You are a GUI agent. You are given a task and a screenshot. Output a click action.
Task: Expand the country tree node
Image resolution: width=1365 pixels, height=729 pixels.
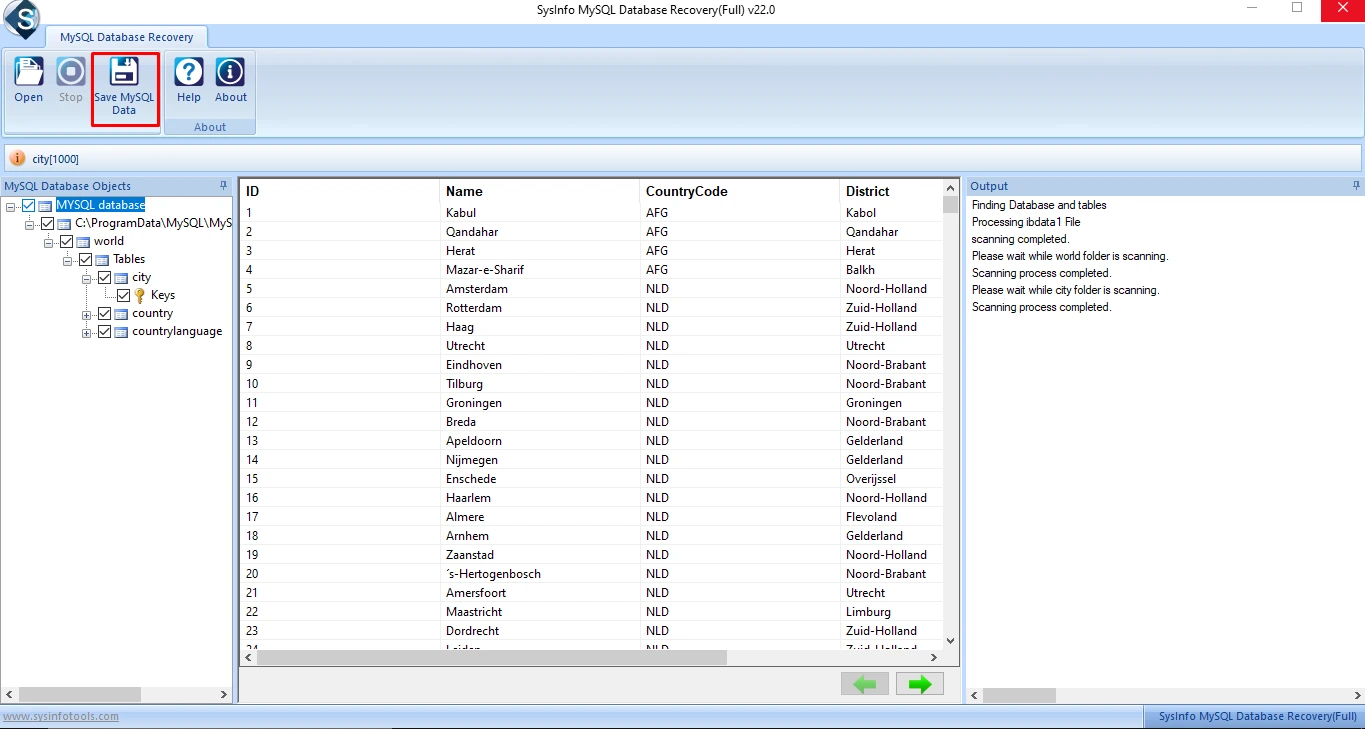pyautogui.click(x=84, y=313)
